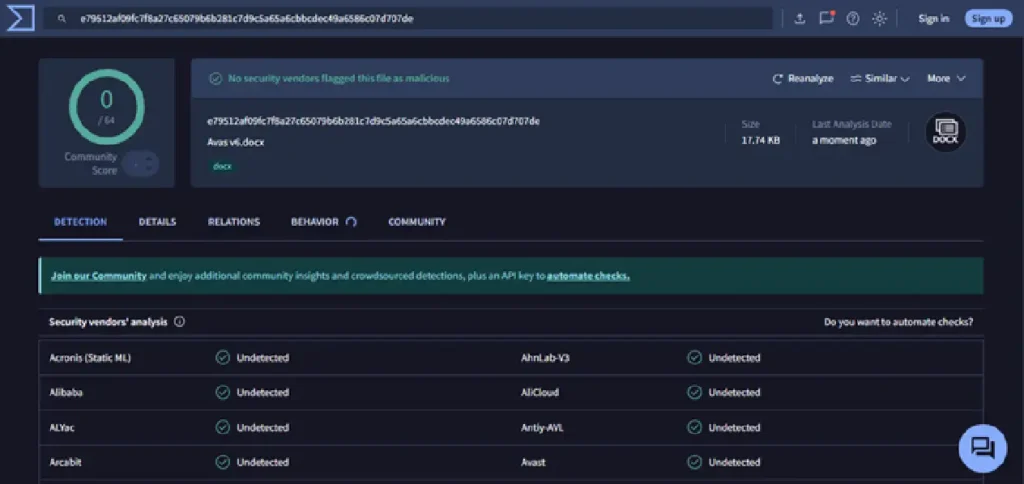The height and width of the screenshot is (484, 1024).
Task: Expand the Similar dropdown
Action: (880, 78)
